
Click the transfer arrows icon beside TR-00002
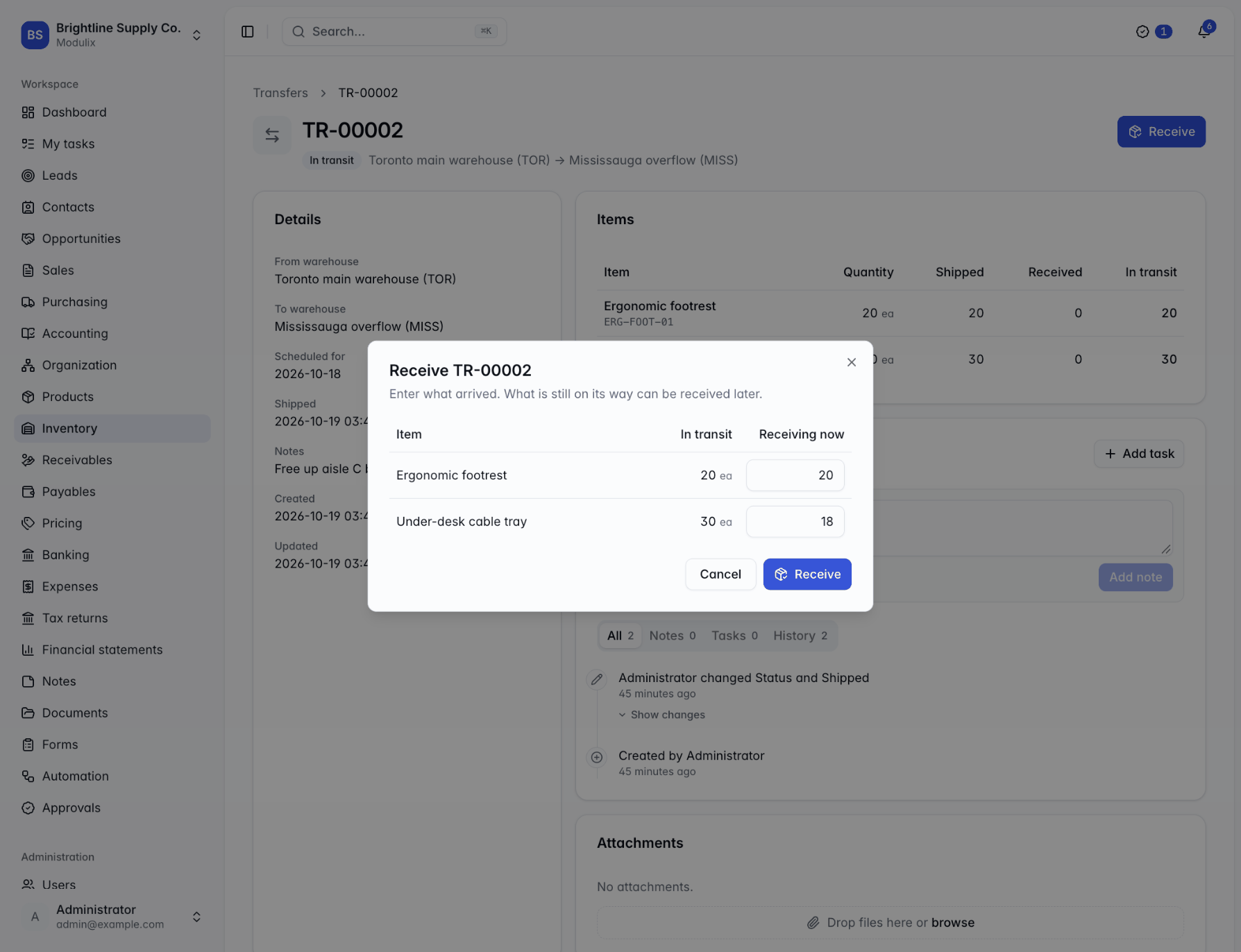(272, 135)
